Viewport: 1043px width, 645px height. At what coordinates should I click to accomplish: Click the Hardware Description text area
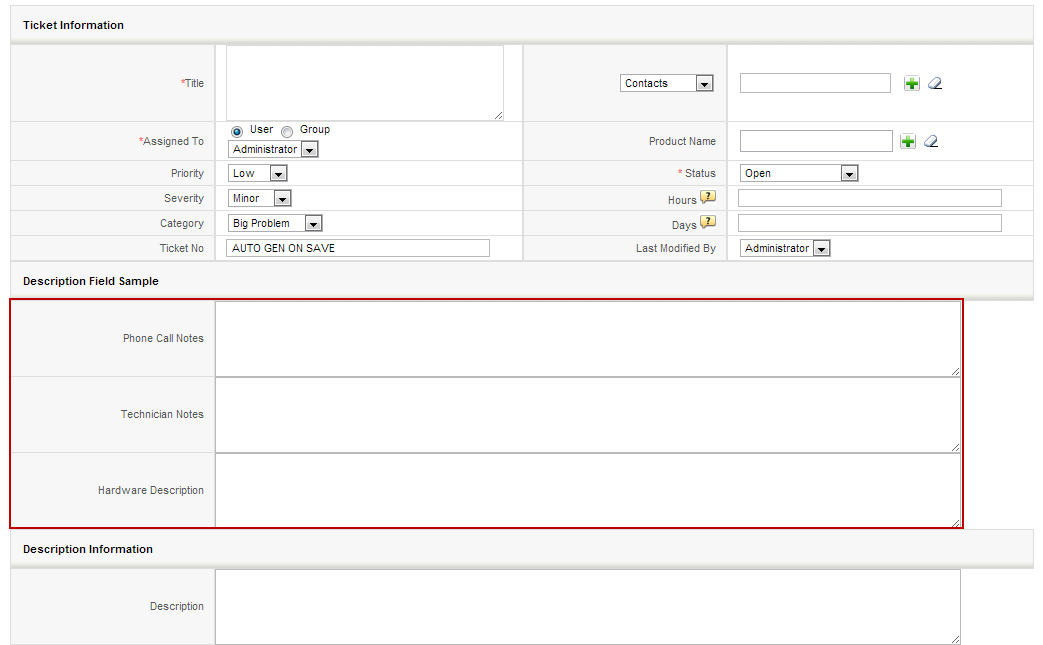tap(587, 490)
